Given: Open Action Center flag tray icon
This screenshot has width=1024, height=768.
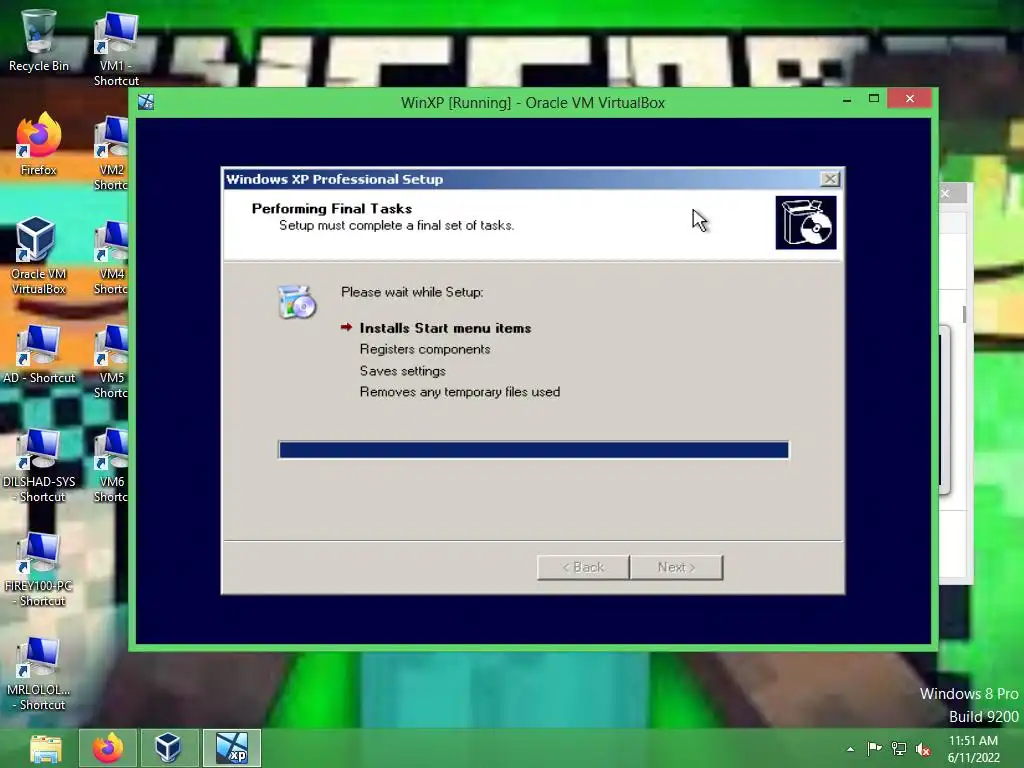Looking at the screenshot, I should (x=874, y=748).
